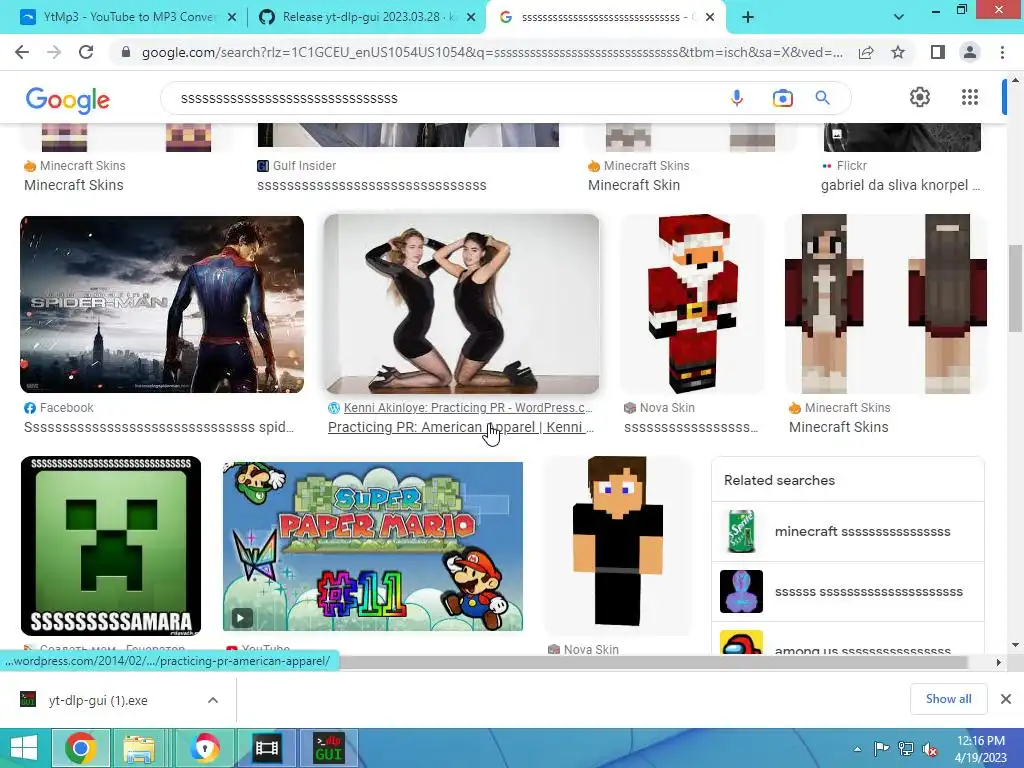Viewport: 1024px width, 768px height.
Task: Click gabriel da sliva knorpel result title
Action: (x=901, y=185)
